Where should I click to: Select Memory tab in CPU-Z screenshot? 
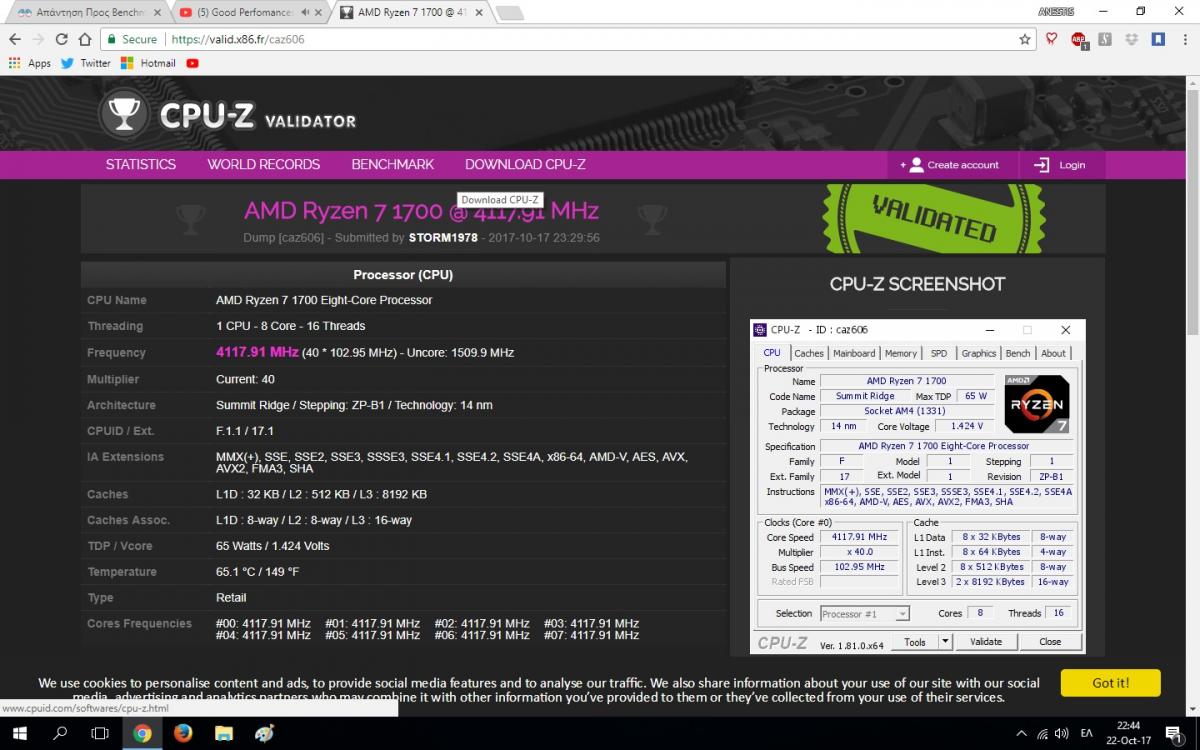(x=900, y=353)
